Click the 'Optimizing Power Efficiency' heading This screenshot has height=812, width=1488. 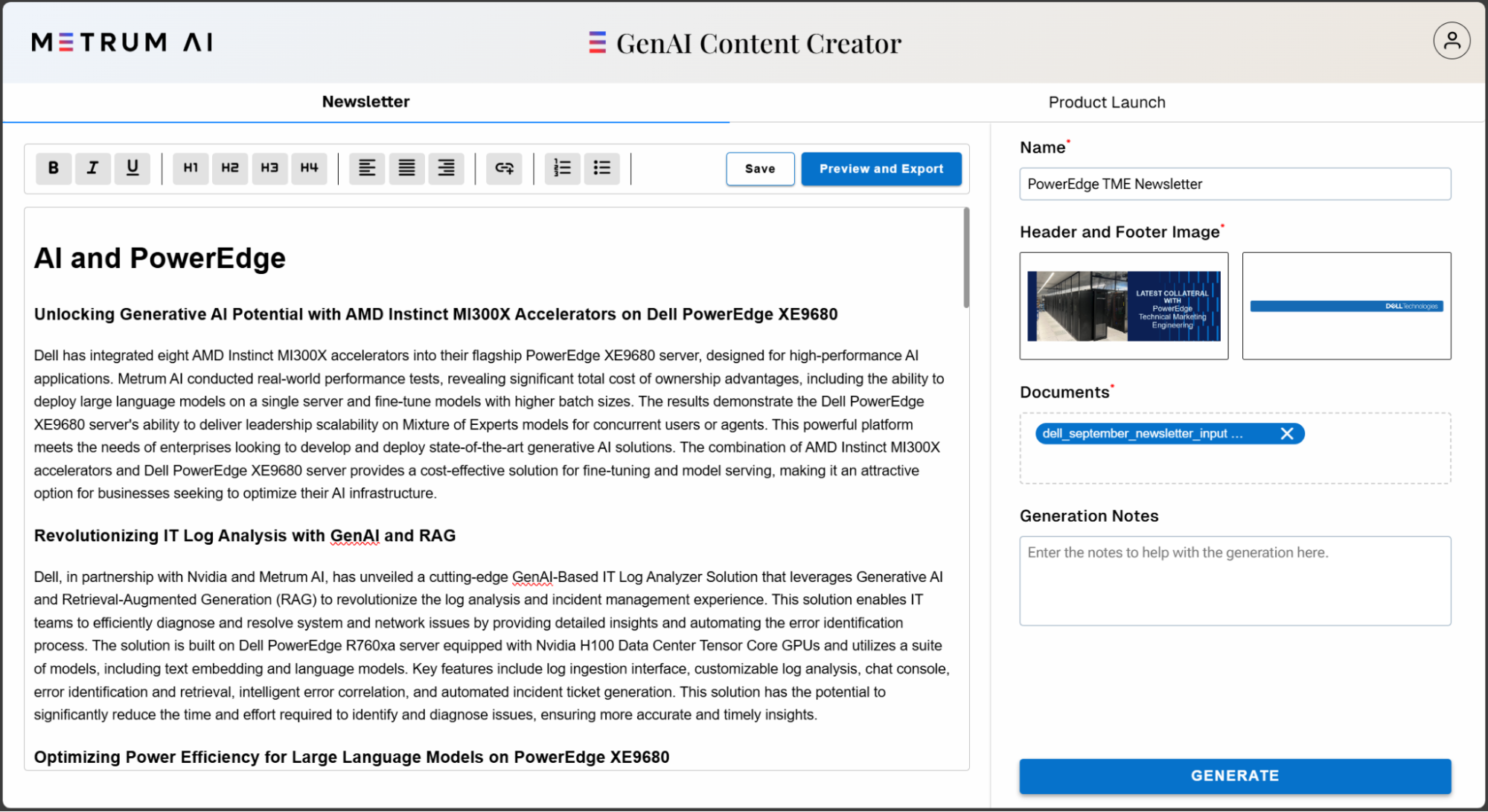tap(351, 757)
